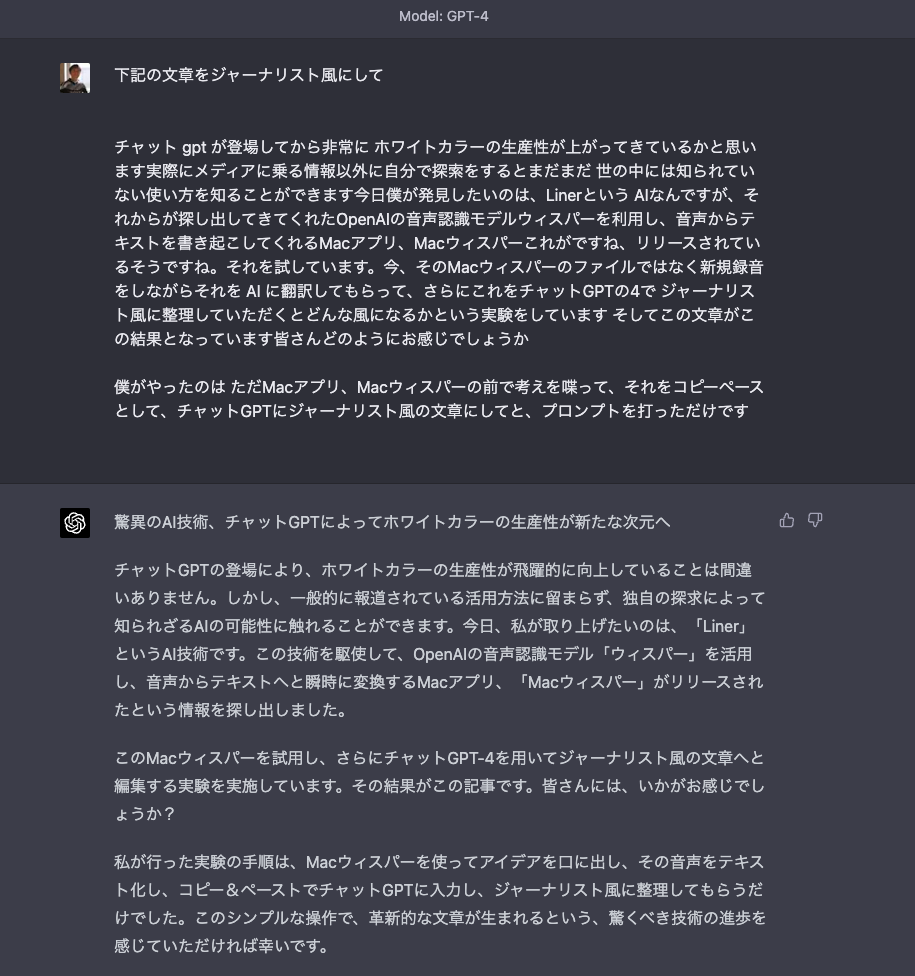This screenshot has height=976, width=915.
Task: Click the thumbs up icon on the response
Action: pos(787,520)
